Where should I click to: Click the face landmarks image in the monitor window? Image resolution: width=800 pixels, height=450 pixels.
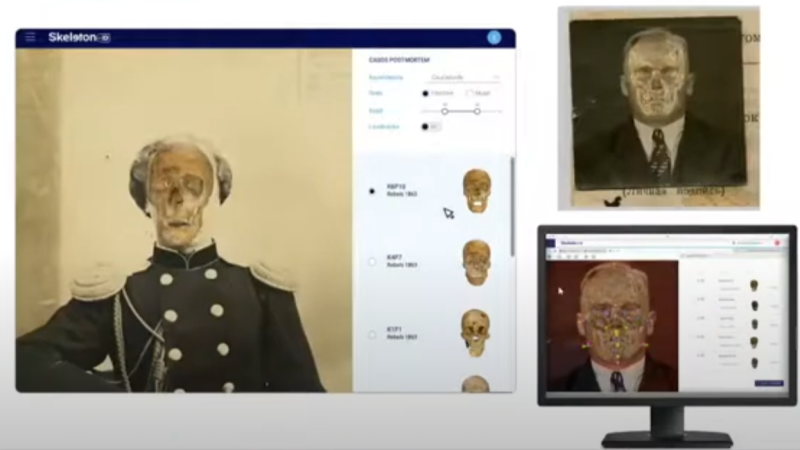pyautogui.click(x=612, y=326)
